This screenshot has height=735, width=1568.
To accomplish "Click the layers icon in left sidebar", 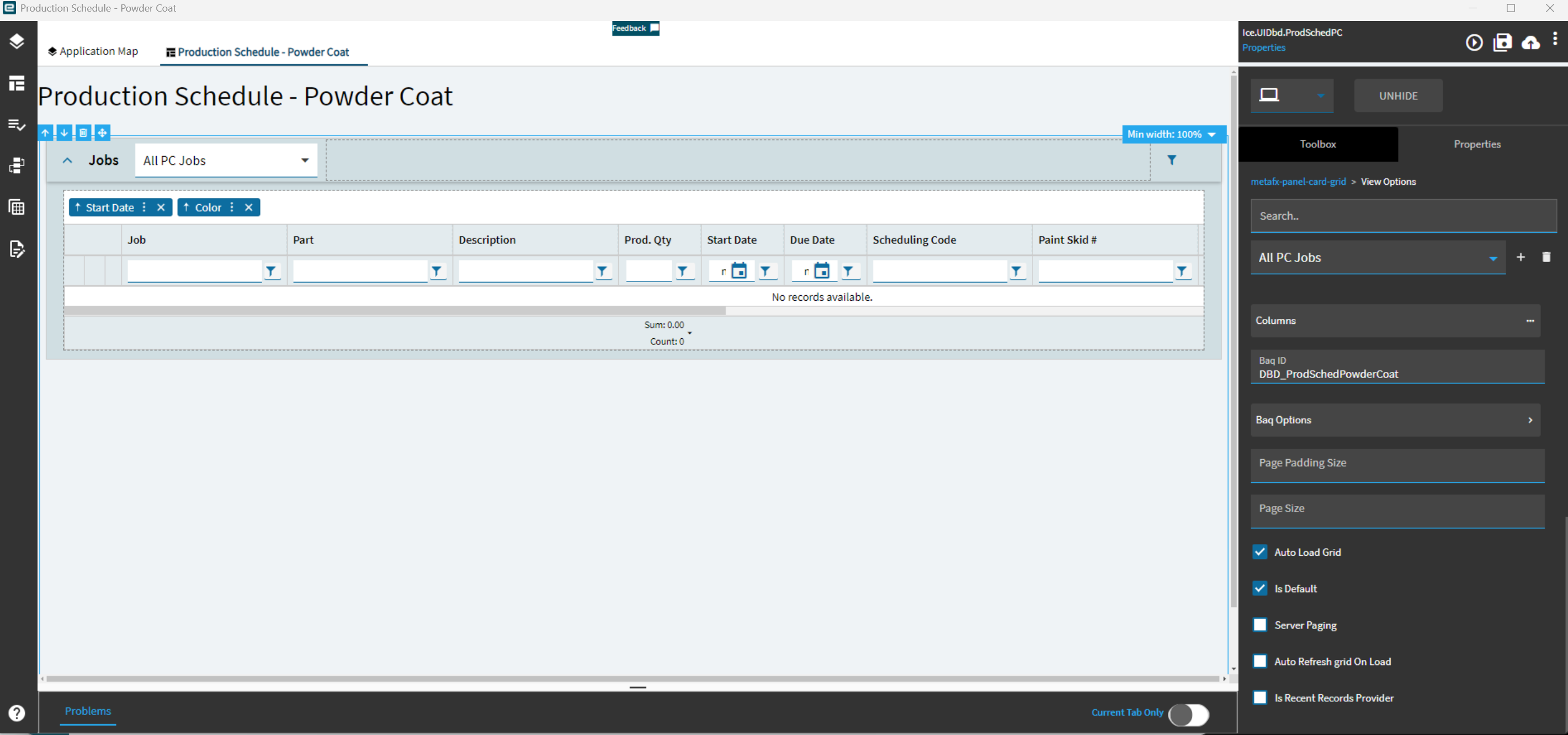I will 17,41.
